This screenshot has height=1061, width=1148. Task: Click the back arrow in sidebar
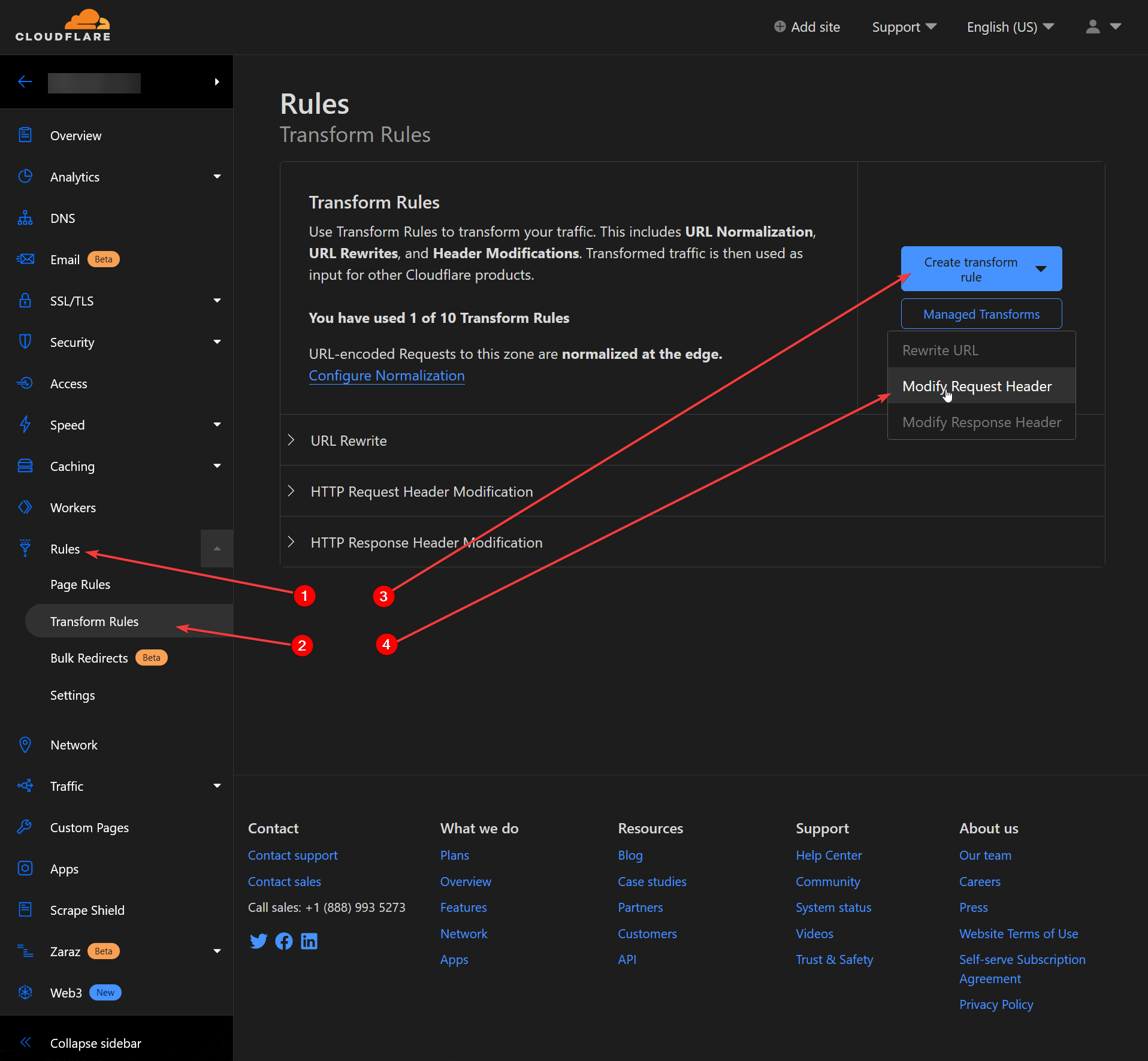25,82
